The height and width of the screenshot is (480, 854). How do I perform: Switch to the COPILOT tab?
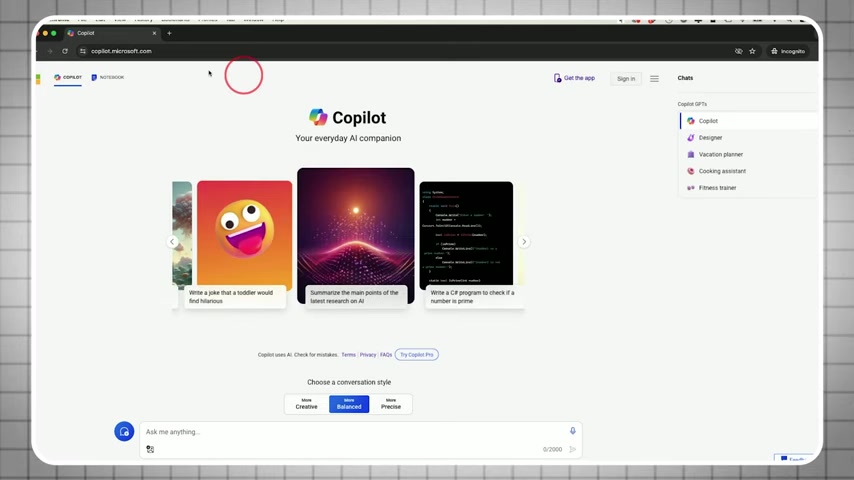click(68, 77)
